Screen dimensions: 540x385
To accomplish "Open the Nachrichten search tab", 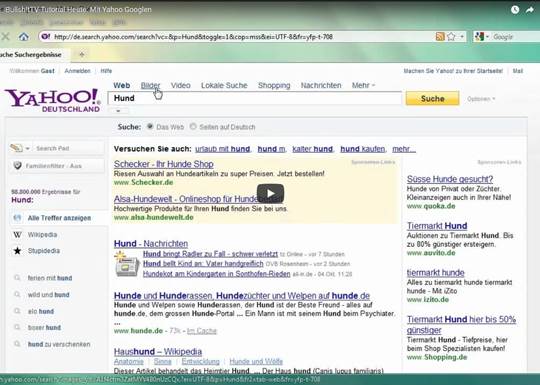I will pos(321,85).
